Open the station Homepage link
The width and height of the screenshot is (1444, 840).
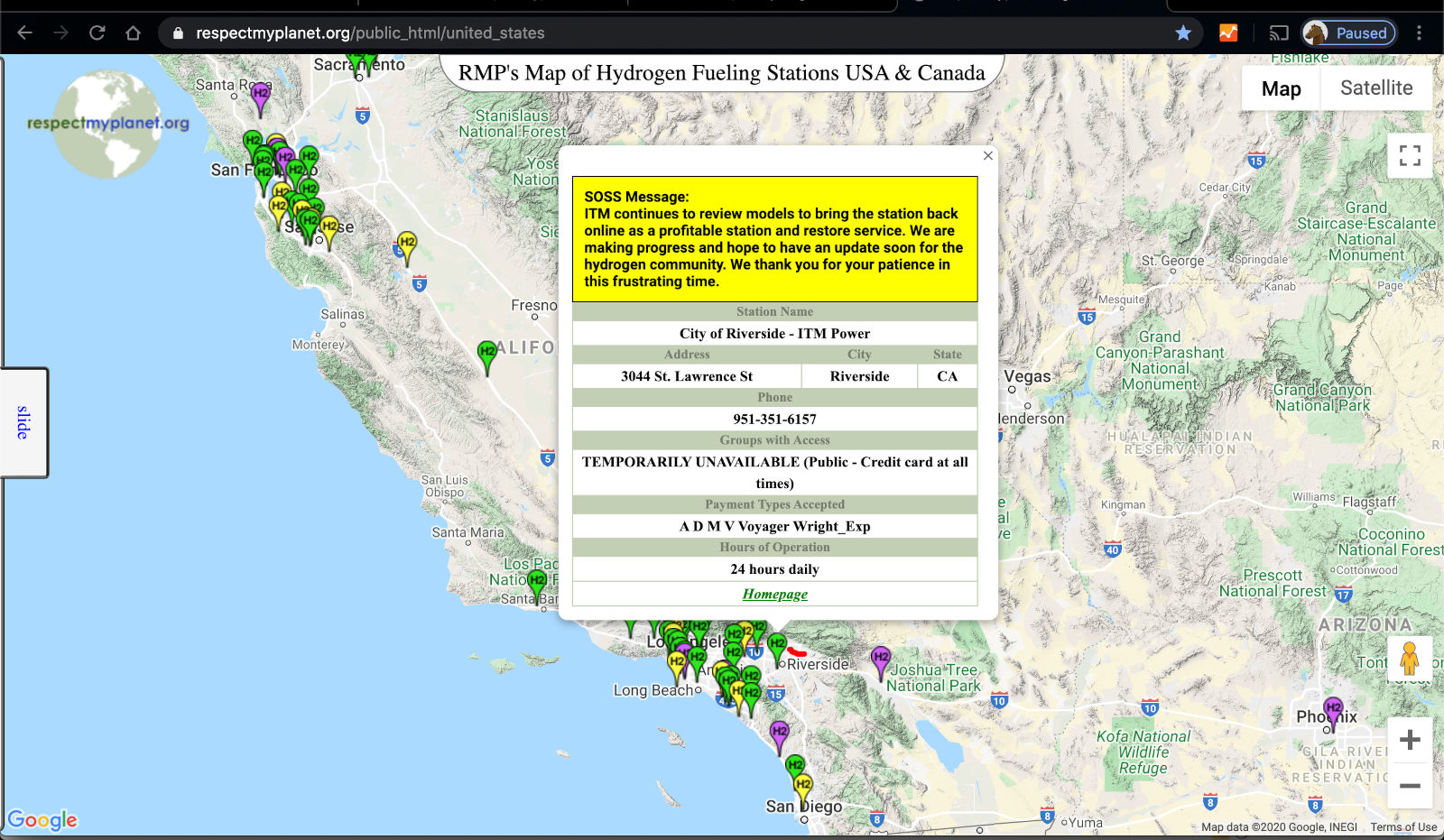(x=774, y=594)
